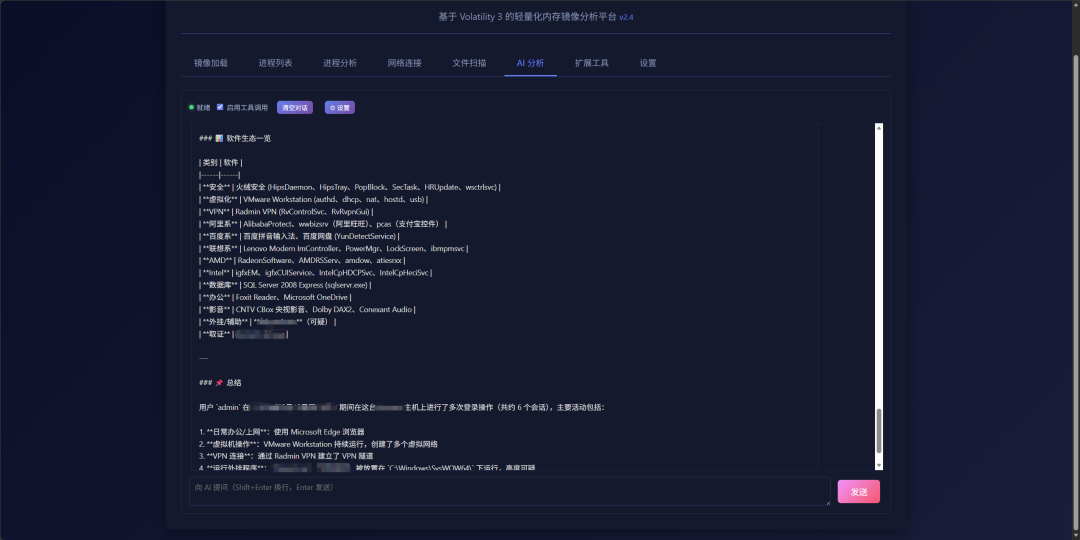Focus the 向 AI 提问 input box
This screenshot has width=1080, height=540.
tap(510, 491)
